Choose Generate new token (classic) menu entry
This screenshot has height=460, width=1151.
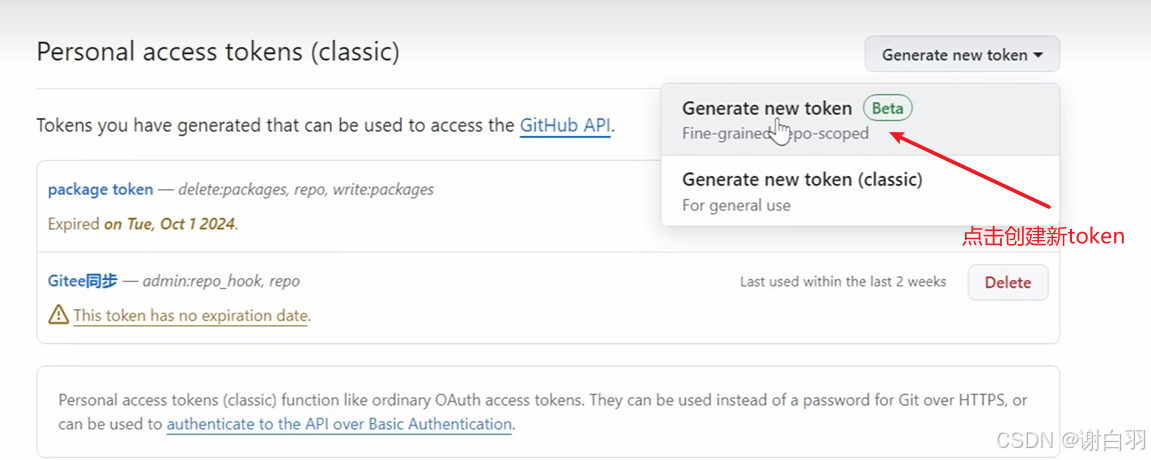tap(860, 191)
